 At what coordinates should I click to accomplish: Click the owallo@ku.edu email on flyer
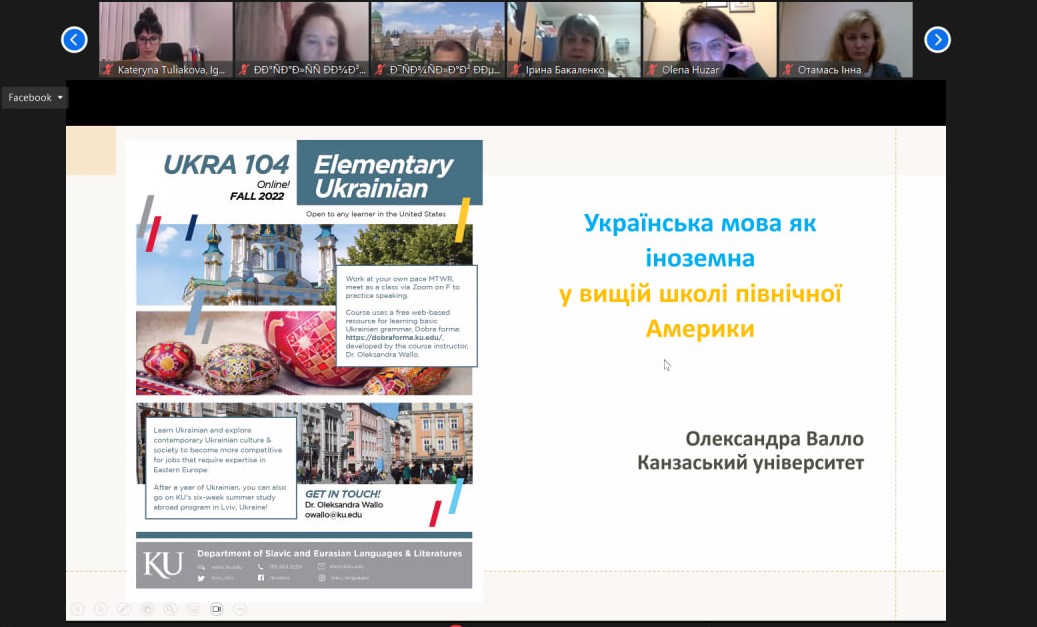(333, 515)
